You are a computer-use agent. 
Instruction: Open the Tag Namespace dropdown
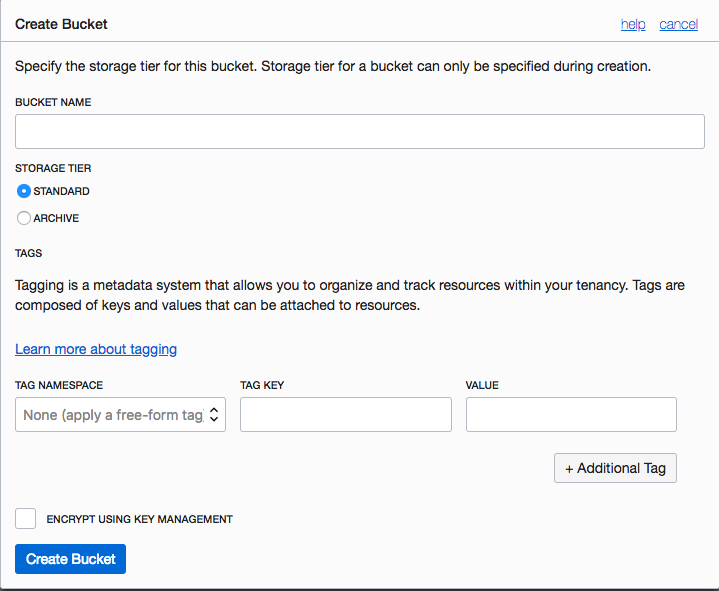120,414
